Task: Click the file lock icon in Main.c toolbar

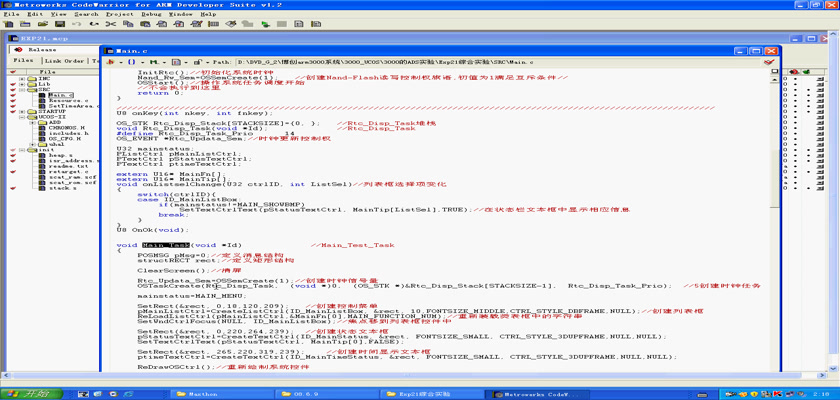Action: click(x=197, y=63)
